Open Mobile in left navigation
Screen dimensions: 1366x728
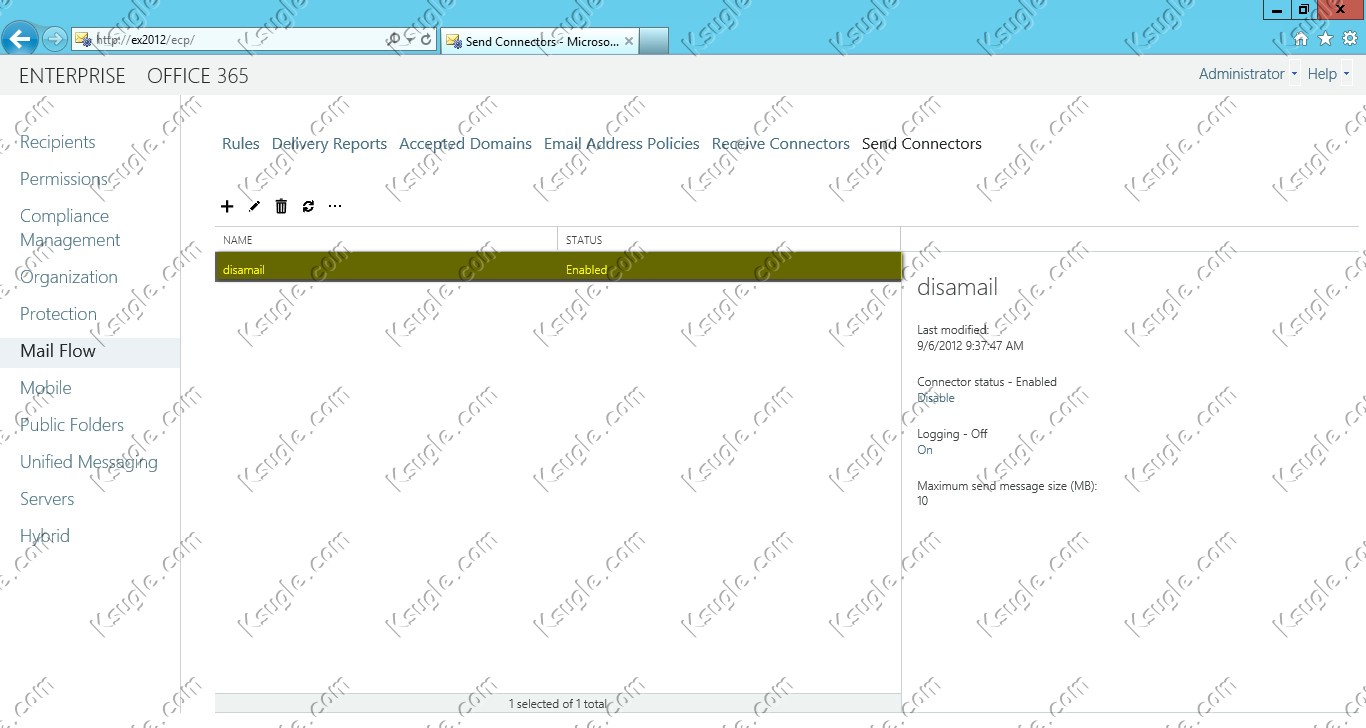pos(46,388)
